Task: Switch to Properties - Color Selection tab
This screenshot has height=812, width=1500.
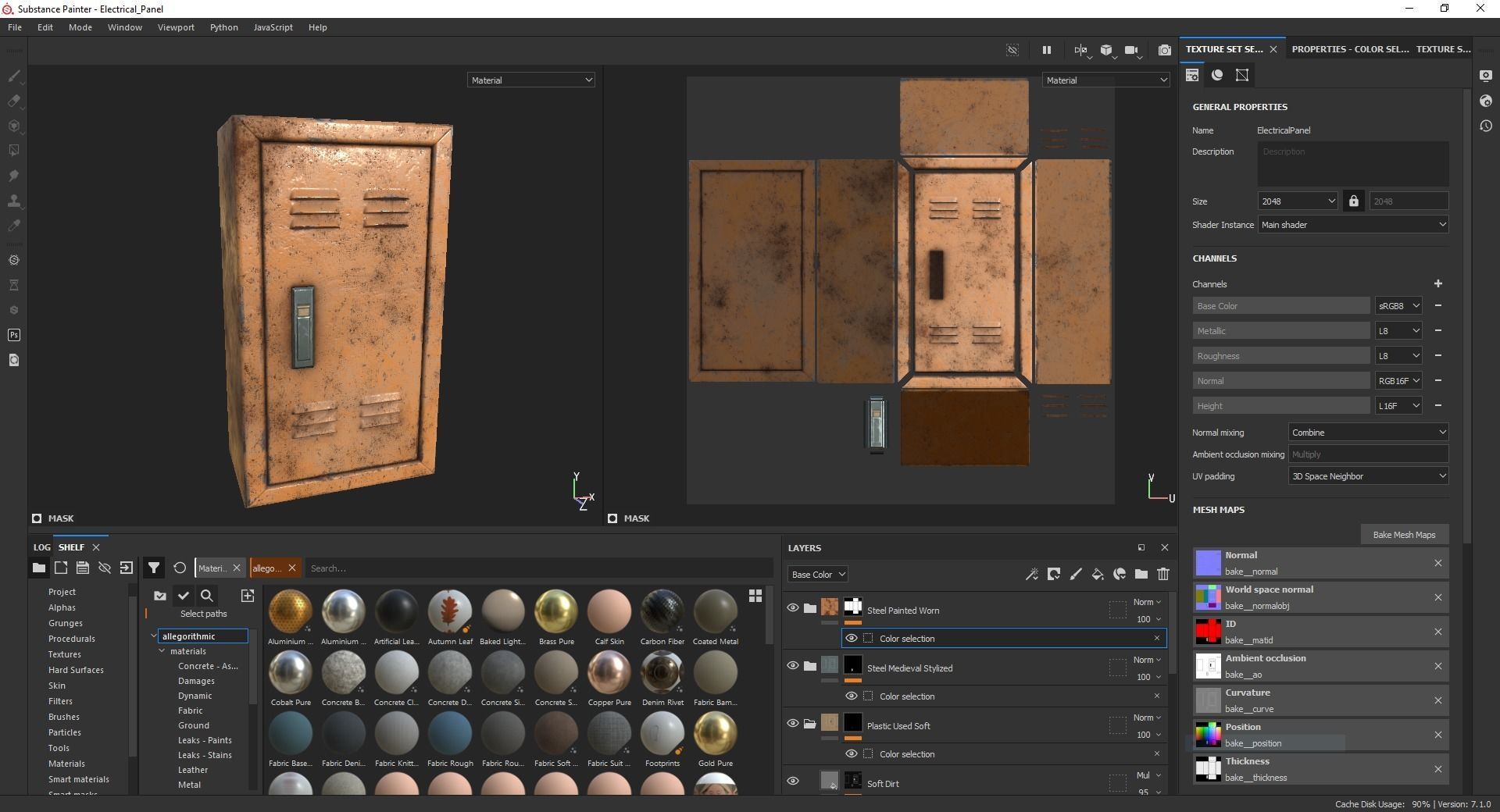Action: tap(1350, 49)
